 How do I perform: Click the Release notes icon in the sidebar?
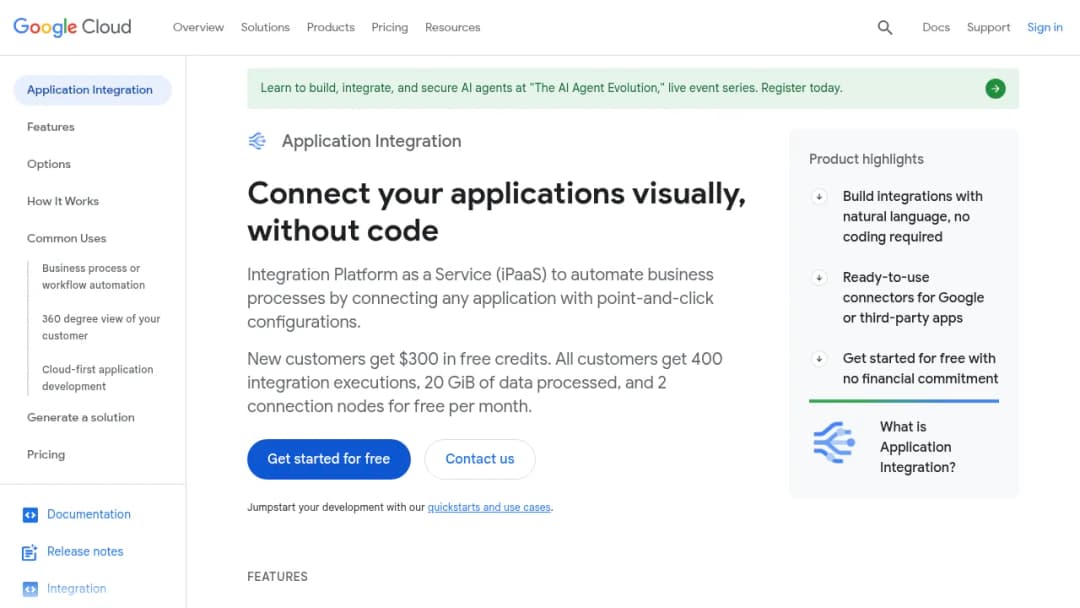30,552
